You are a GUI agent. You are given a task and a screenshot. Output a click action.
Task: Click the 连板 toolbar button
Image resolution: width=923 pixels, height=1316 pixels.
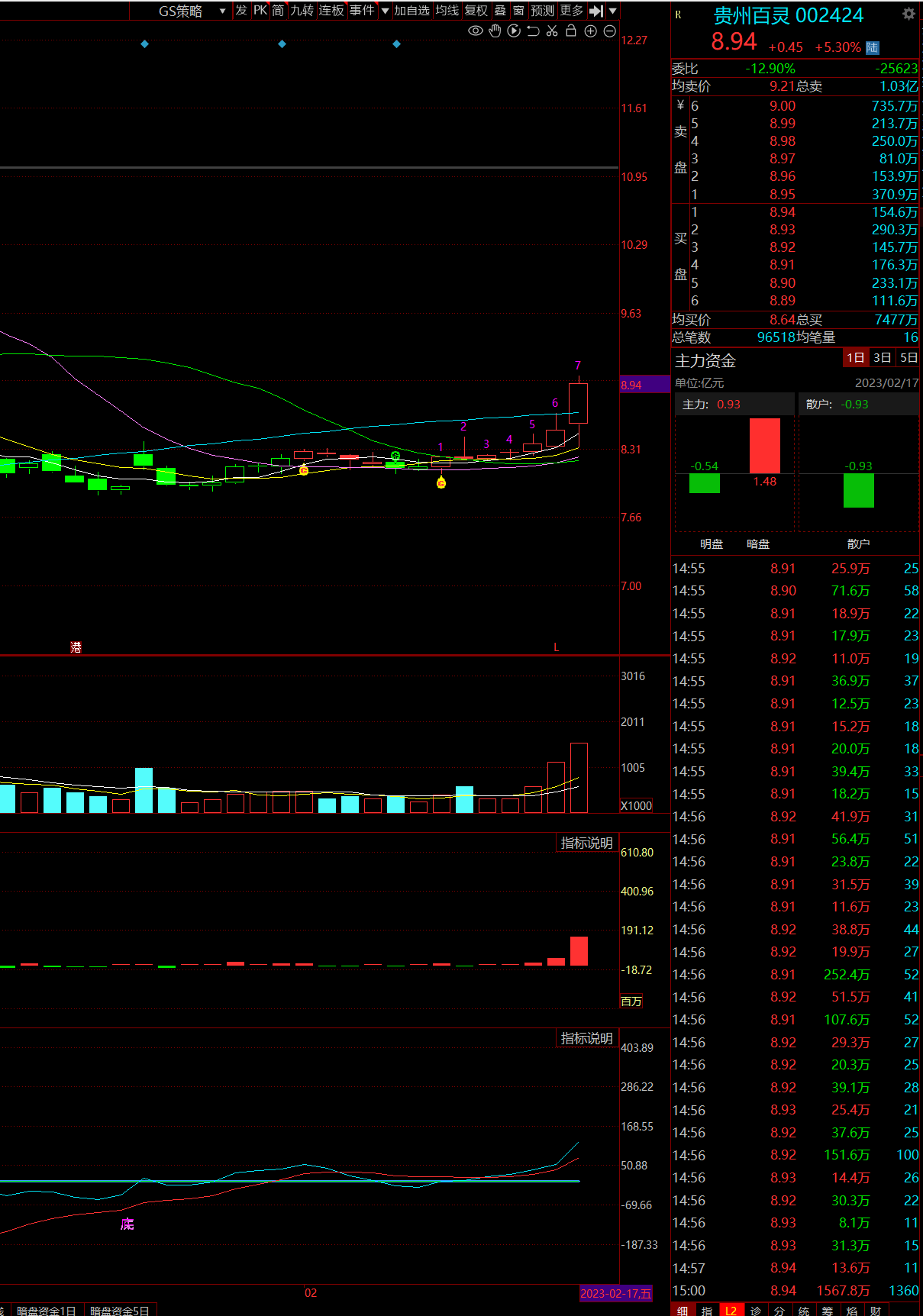tap(331, 11)
